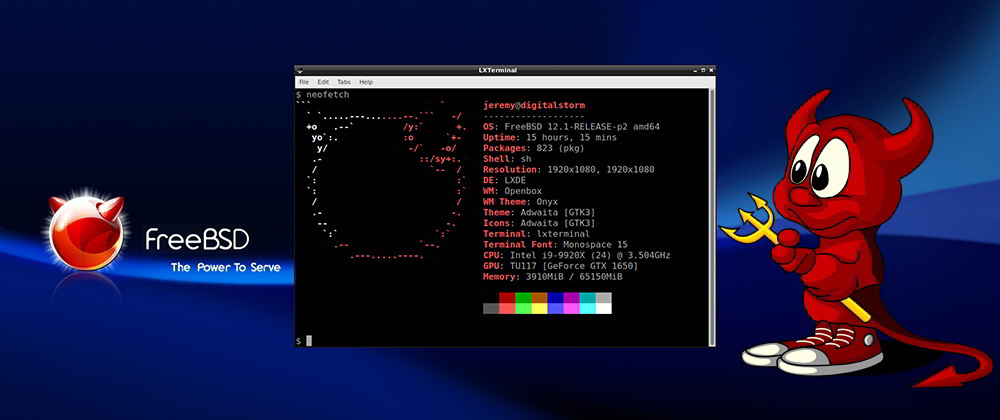Image resolution: width=1000 pixels, height=420 pixels.
Task: Click the 'Terminal: lxterminal' line
Action: tap(536, 234)
